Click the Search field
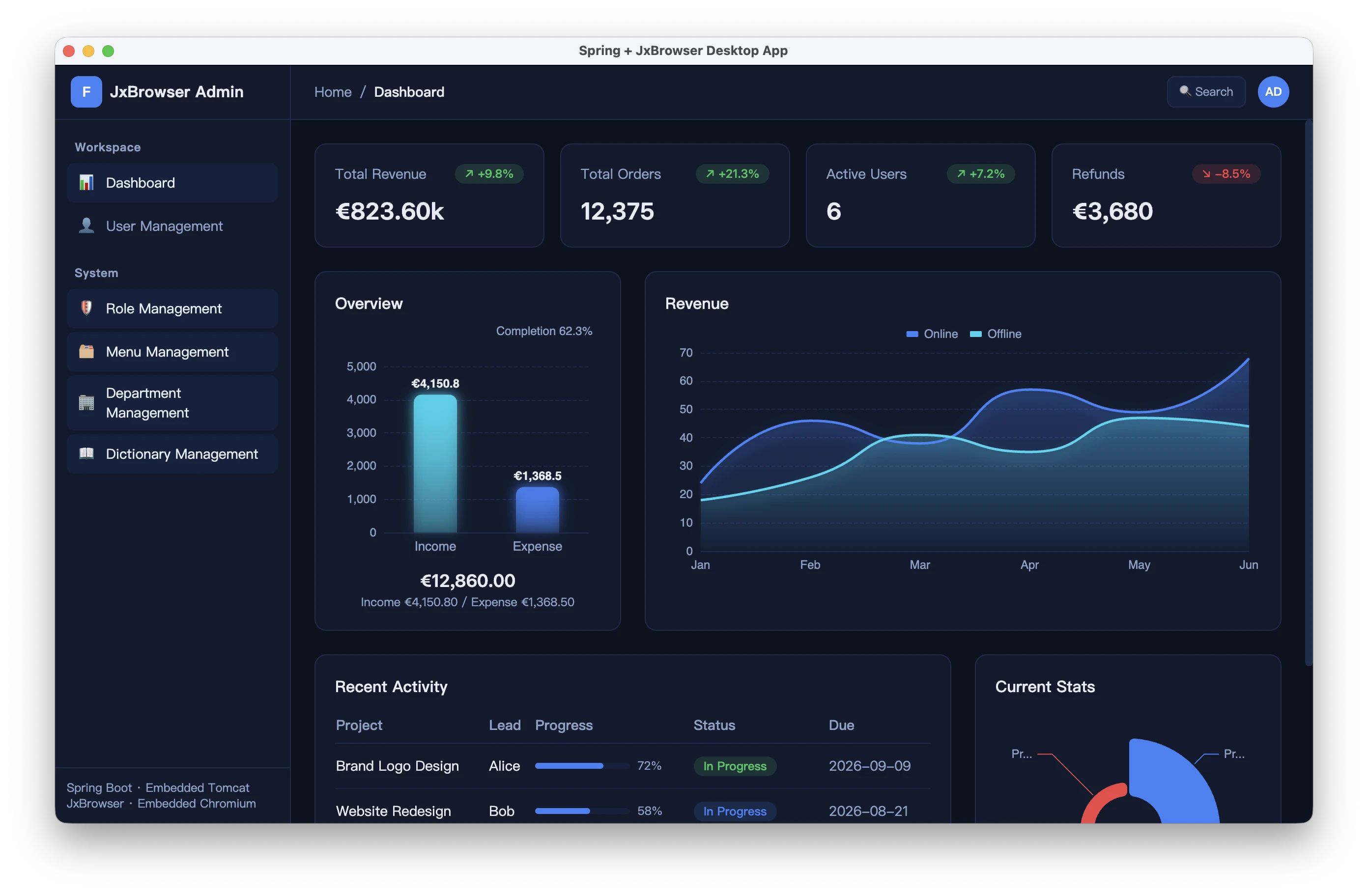1368x896 pixels. [1206, 92]
